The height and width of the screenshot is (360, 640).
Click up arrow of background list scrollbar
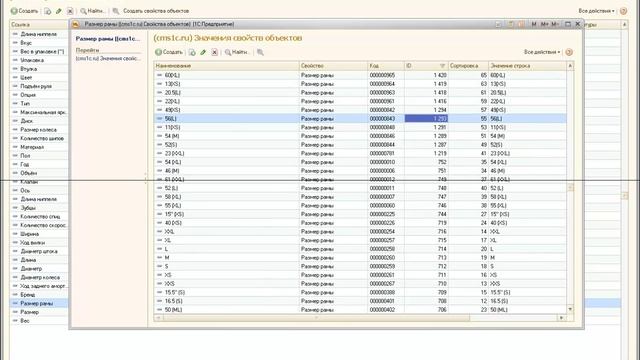point(624,24)
